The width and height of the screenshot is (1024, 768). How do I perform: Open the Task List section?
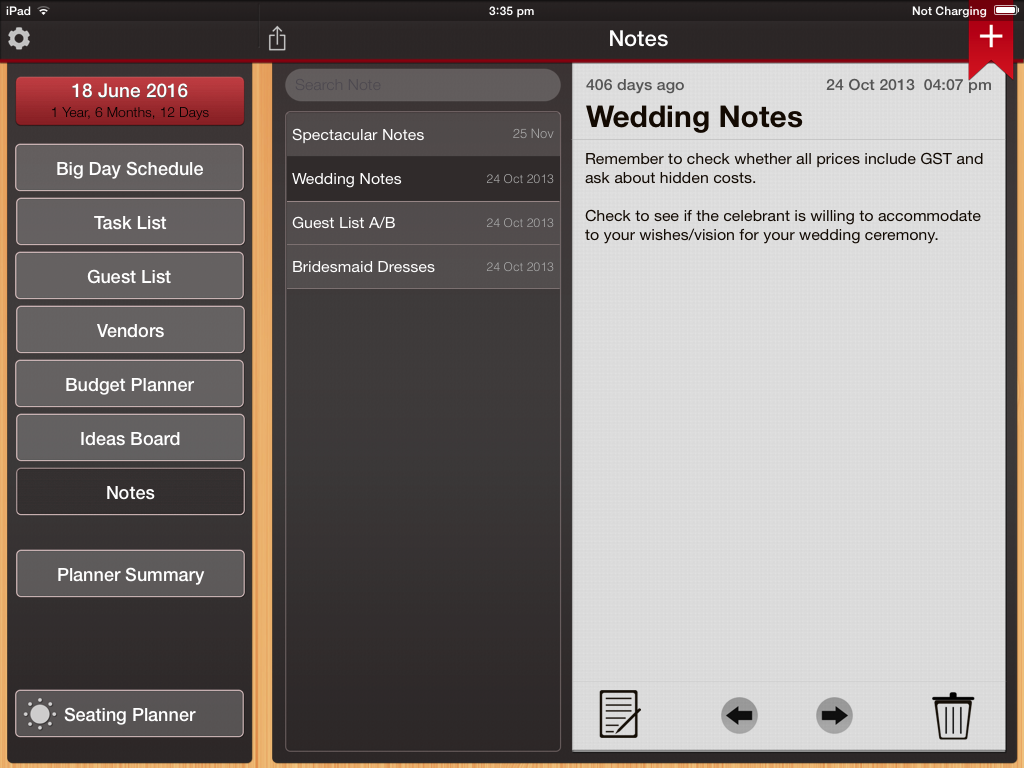tap(130, 223)
